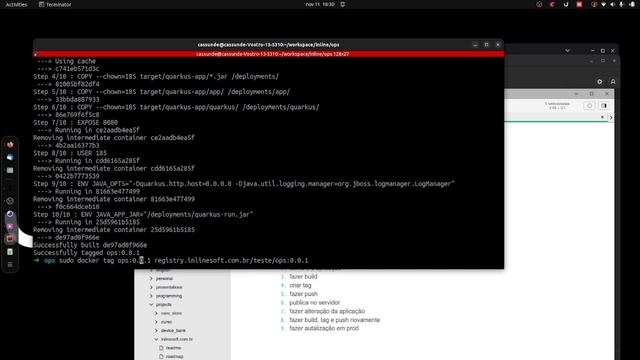Click the circular help-style dock icon
This screenshot has width=640, height=360.
point(10,201)
